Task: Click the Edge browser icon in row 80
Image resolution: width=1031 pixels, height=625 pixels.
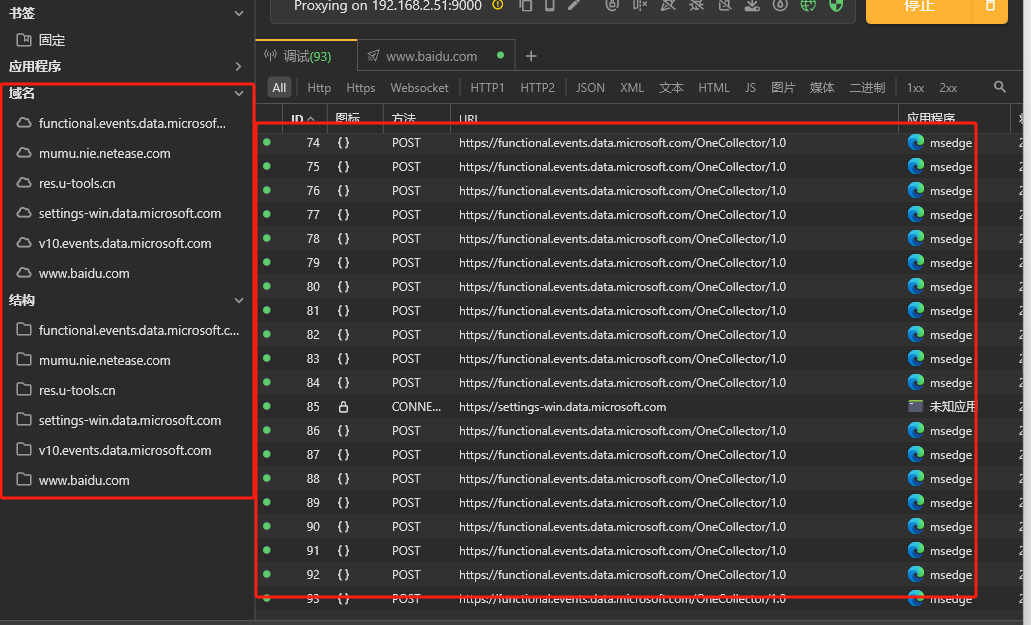Action: coord(916,286)
